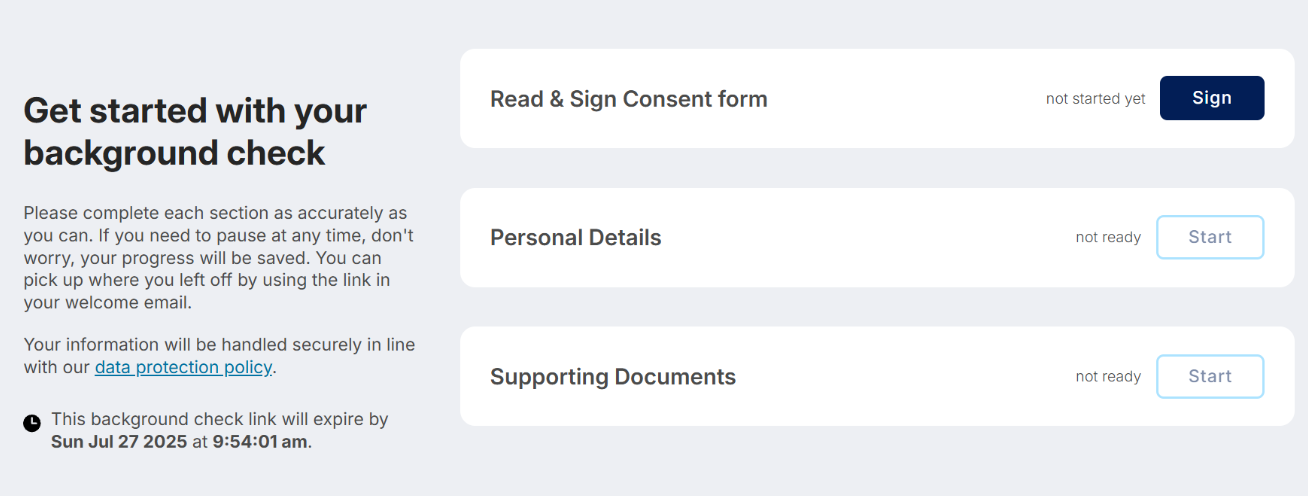
Task: Select the Supporting Documents section title
Action: point(612,377)
